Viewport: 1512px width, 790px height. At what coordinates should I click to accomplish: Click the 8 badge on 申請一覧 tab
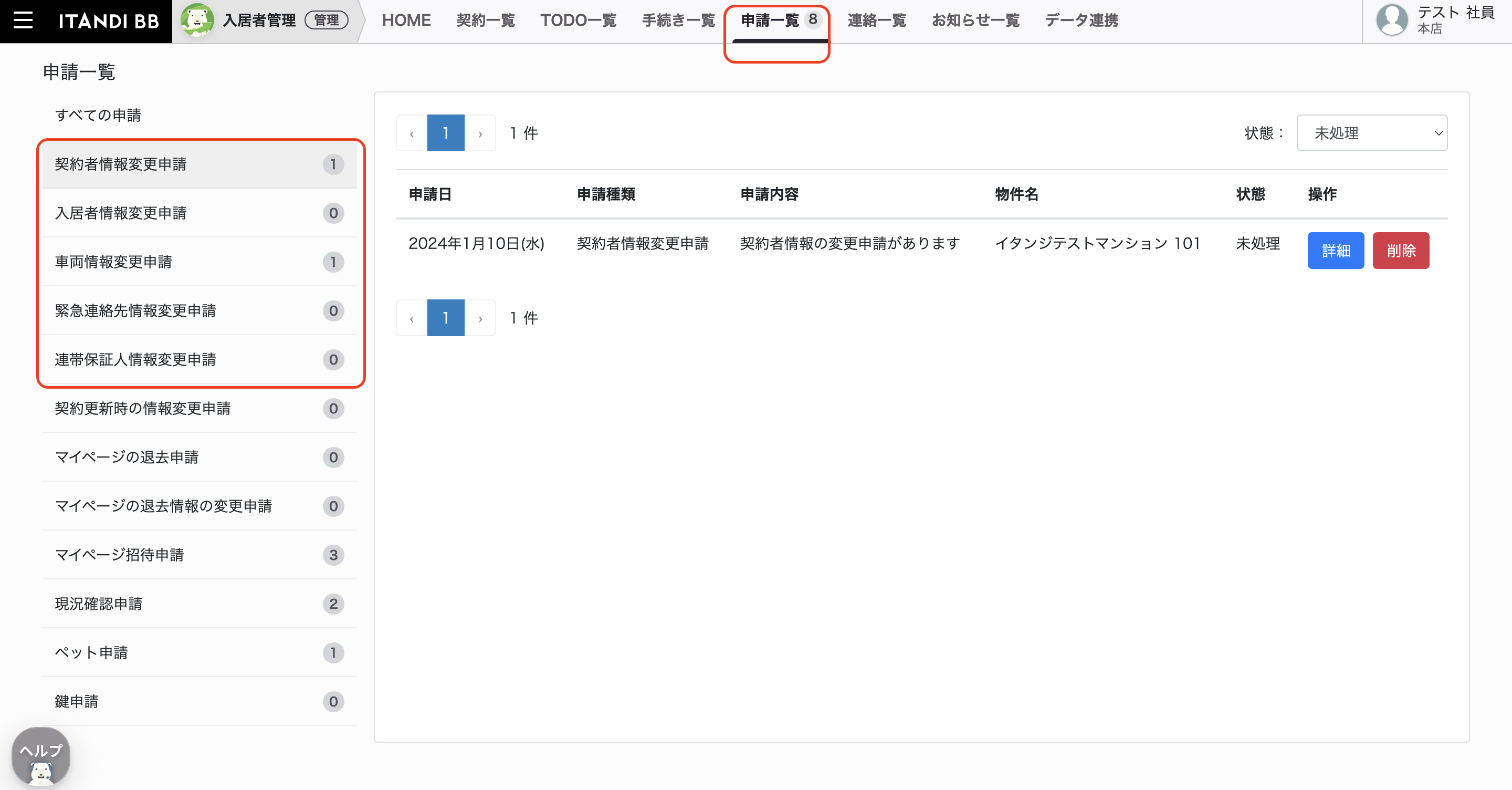812,19
